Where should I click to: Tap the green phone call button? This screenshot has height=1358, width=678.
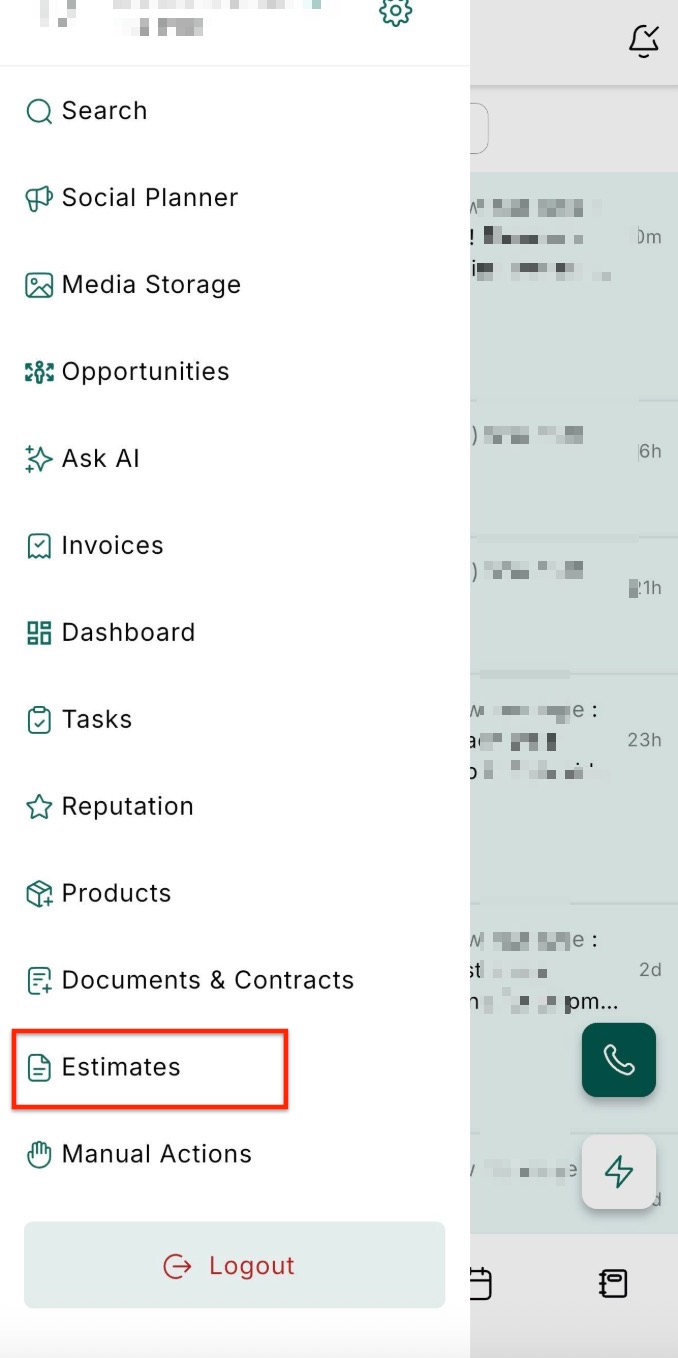619,1060
